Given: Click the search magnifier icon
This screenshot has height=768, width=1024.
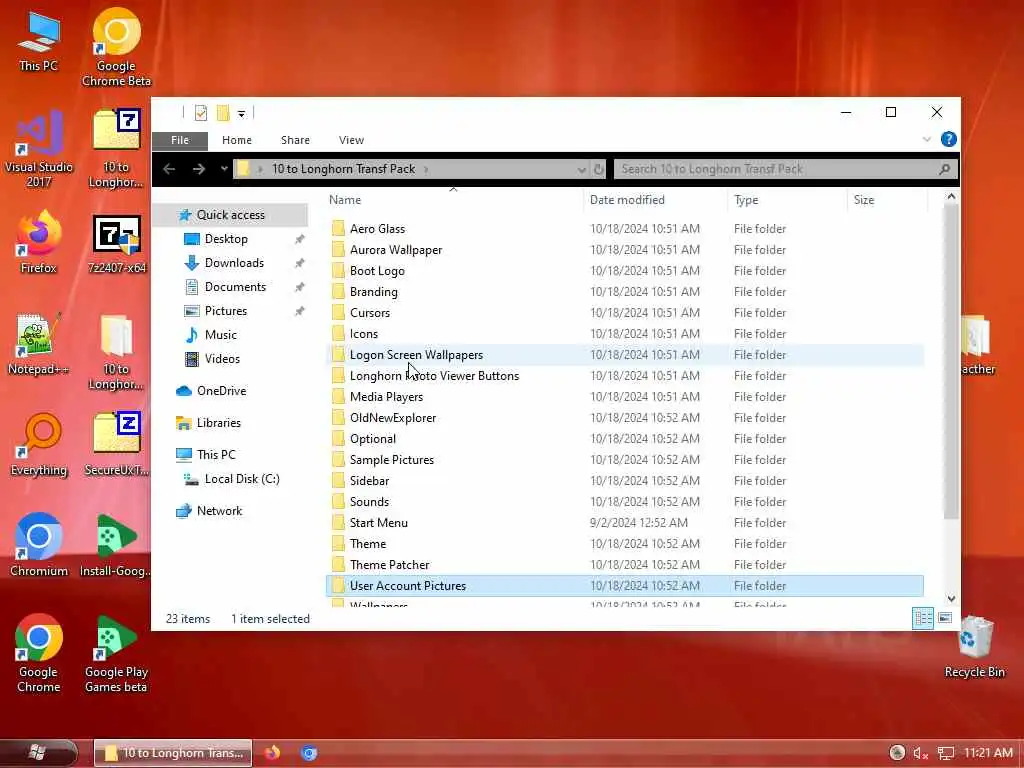Looking at the screenshot, I should pos(944,169).
